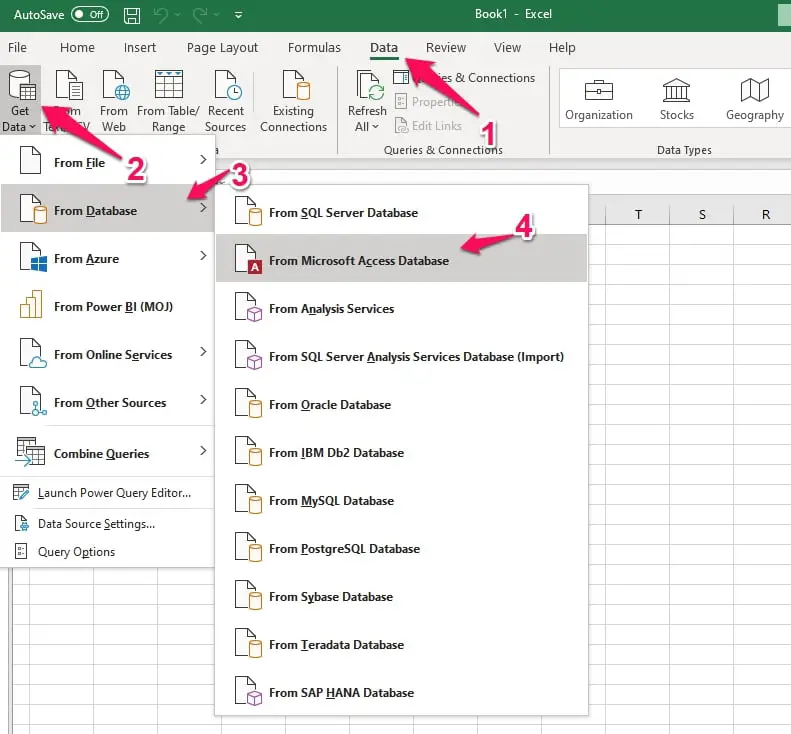This screenshot has height=734, width=791.
Task: Choose From SAP HANA Database
Action: pos(402,692)
